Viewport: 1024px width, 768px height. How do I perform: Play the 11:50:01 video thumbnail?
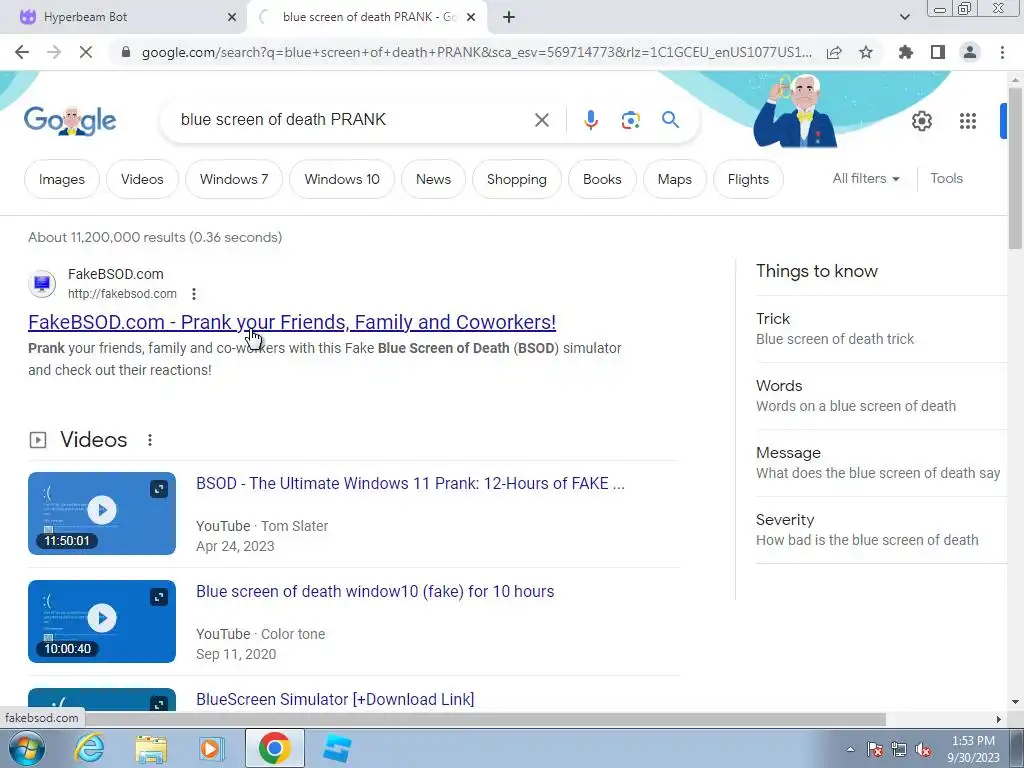coord(102,513)
